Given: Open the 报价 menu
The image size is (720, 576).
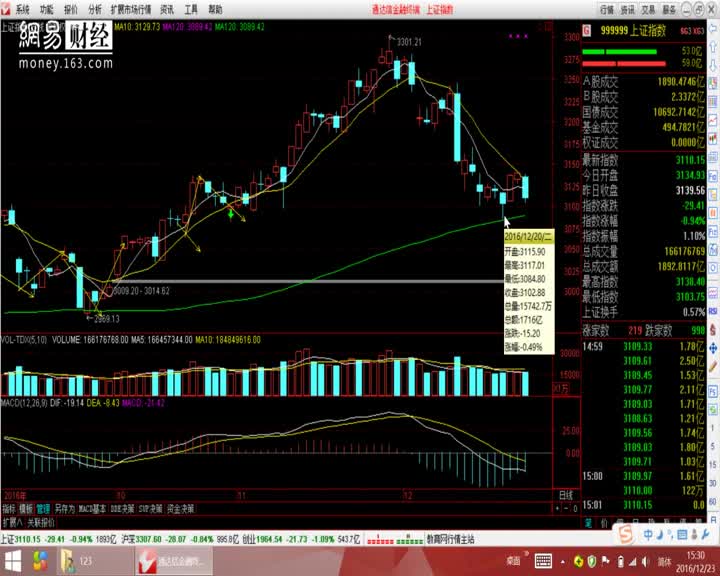Looking at the screenshot, I should tap(71, 9).
